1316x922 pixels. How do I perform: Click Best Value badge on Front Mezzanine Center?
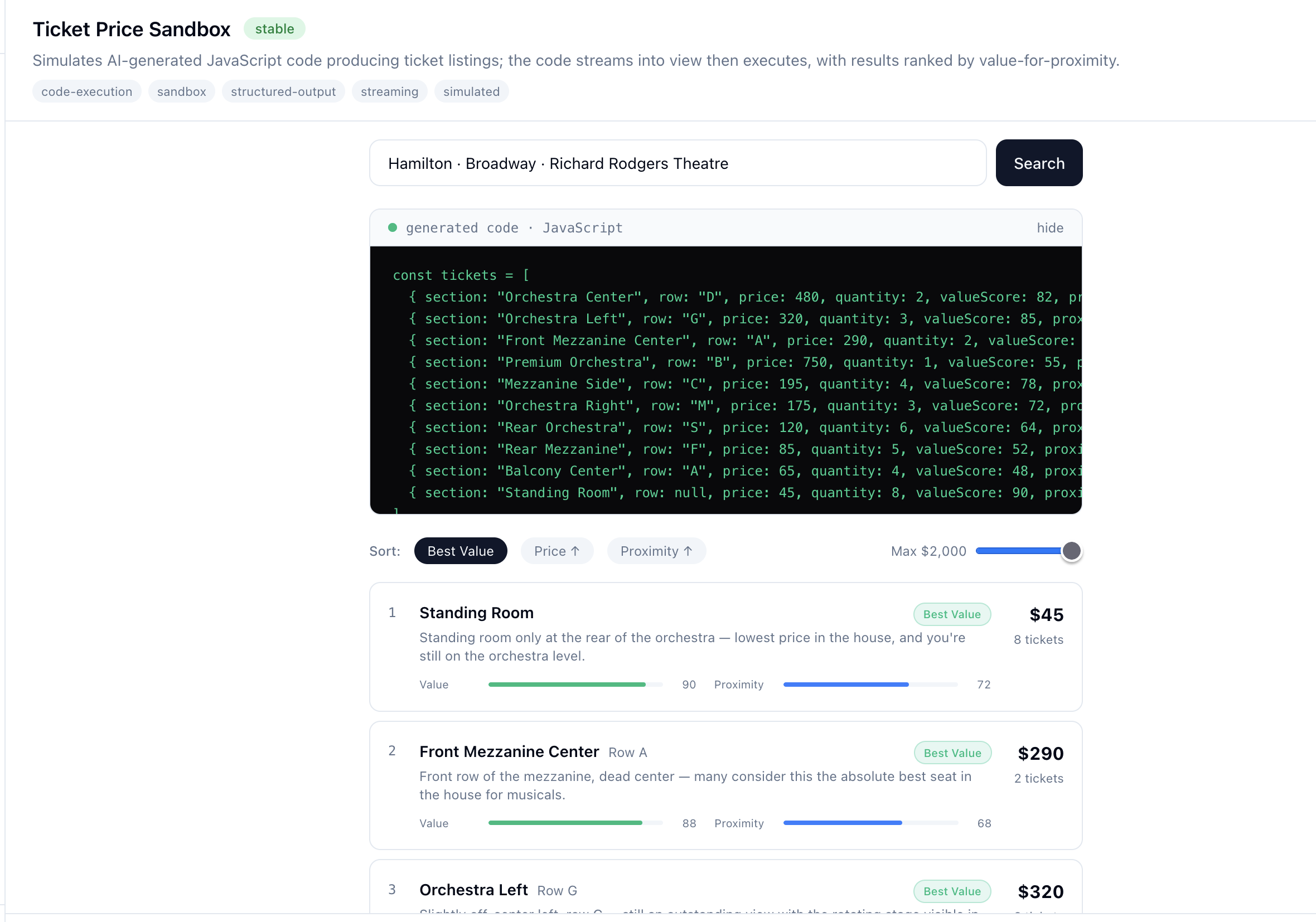coord(951,753)
